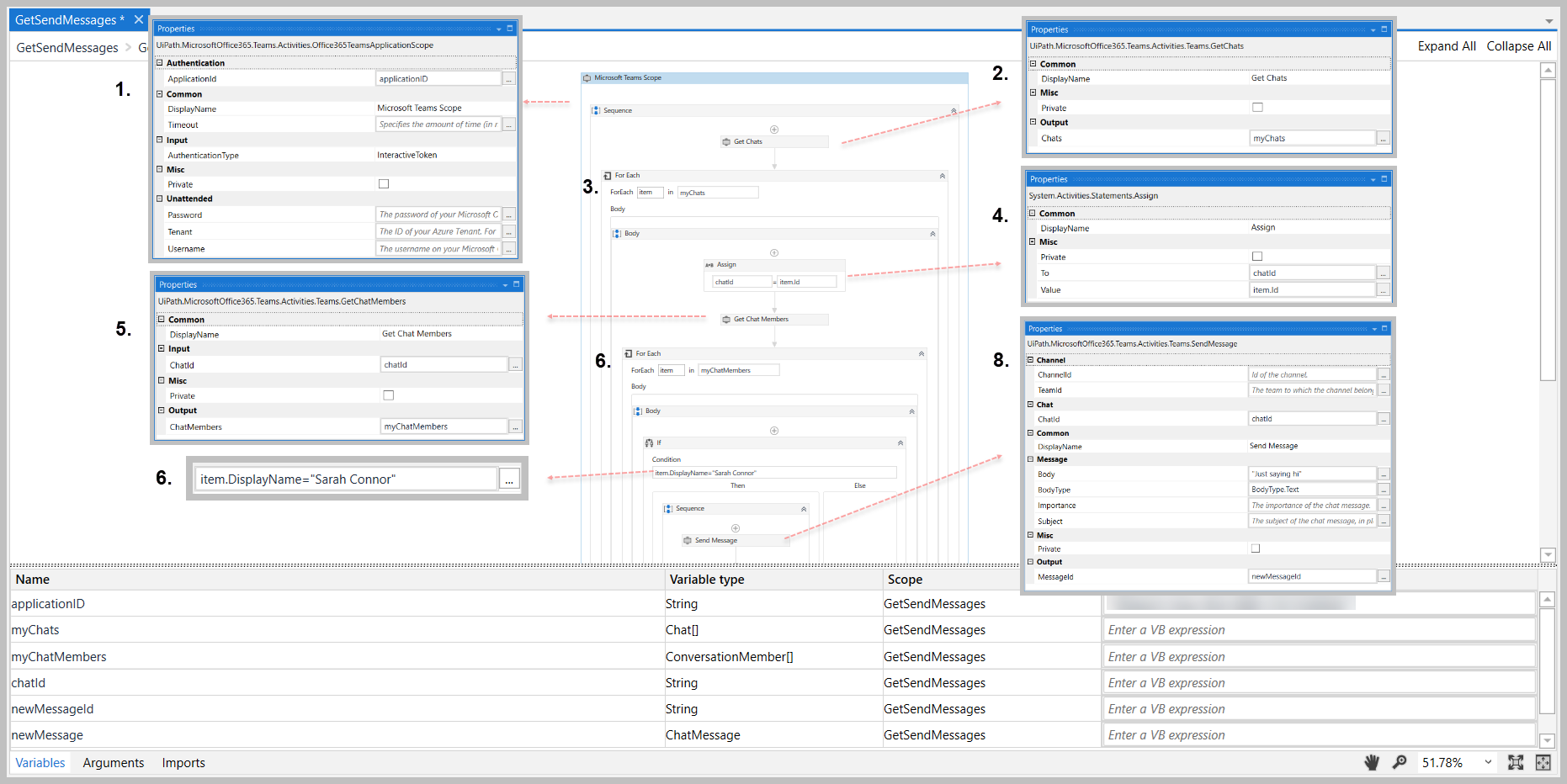The height and width of the screenshot is (784, 1567).
Task: Collapse the Authentication property section
Action: 159,63
